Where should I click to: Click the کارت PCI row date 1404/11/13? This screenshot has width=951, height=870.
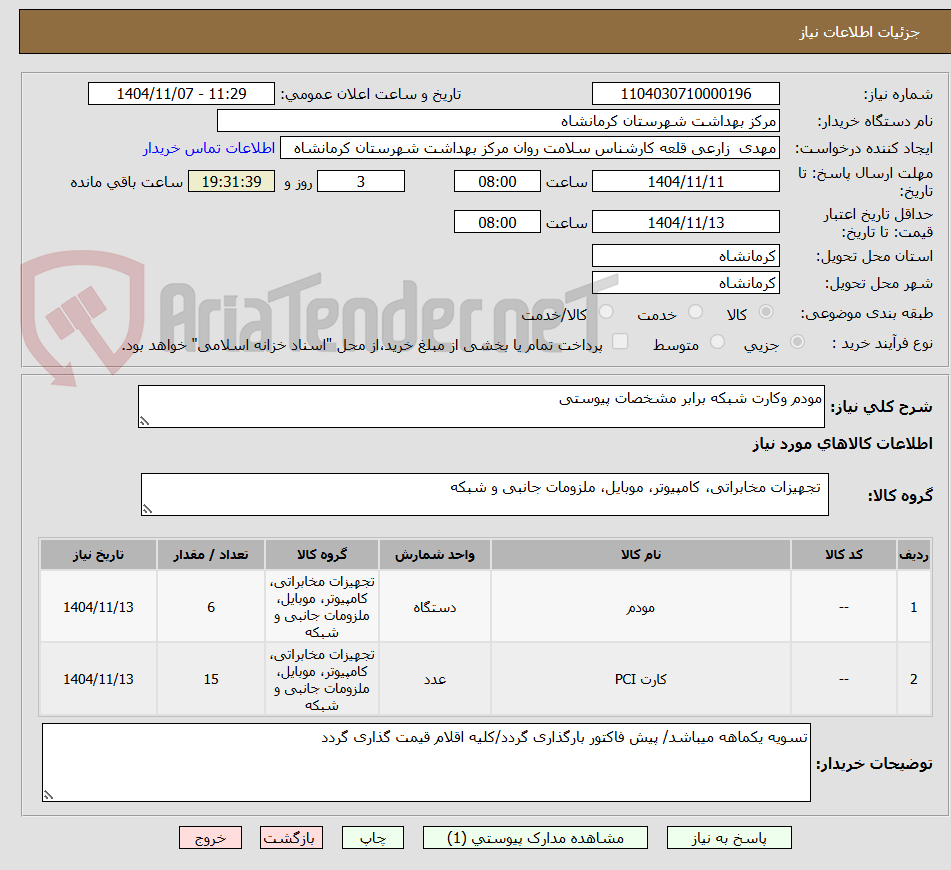pos(98,679)
